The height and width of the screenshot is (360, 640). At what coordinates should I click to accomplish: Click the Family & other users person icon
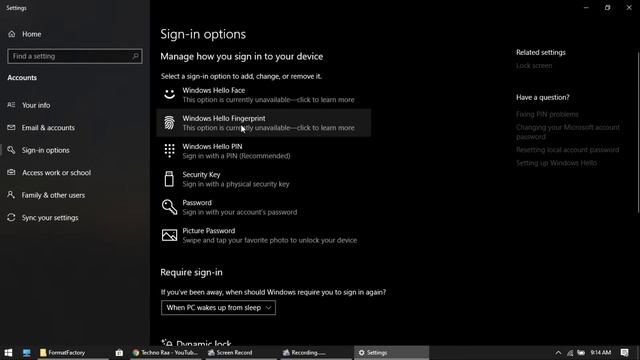click(x=11, y=195)
